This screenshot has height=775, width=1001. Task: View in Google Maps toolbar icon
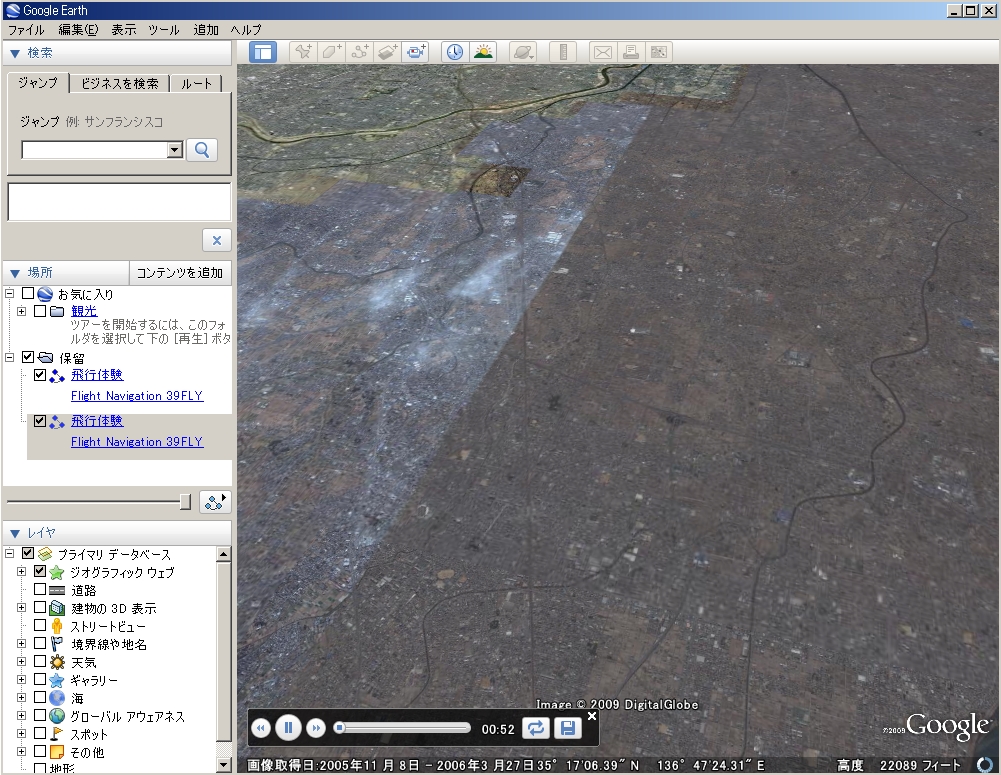pyautogui.click(x=659, y=52)
